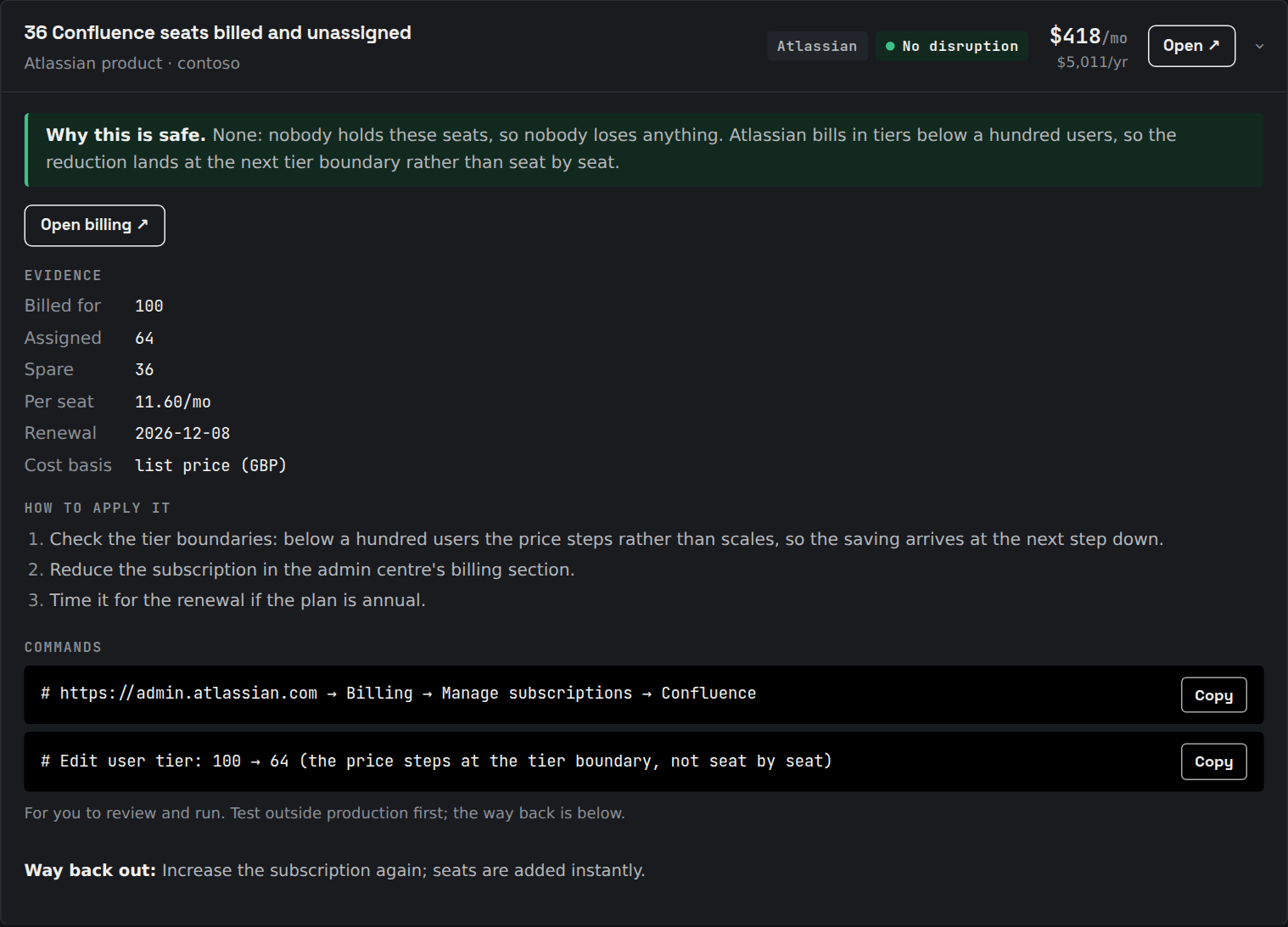Screen dimensions: 1288x927
Task: Click the Open button in the card header
Action: tap(1191, 46)
